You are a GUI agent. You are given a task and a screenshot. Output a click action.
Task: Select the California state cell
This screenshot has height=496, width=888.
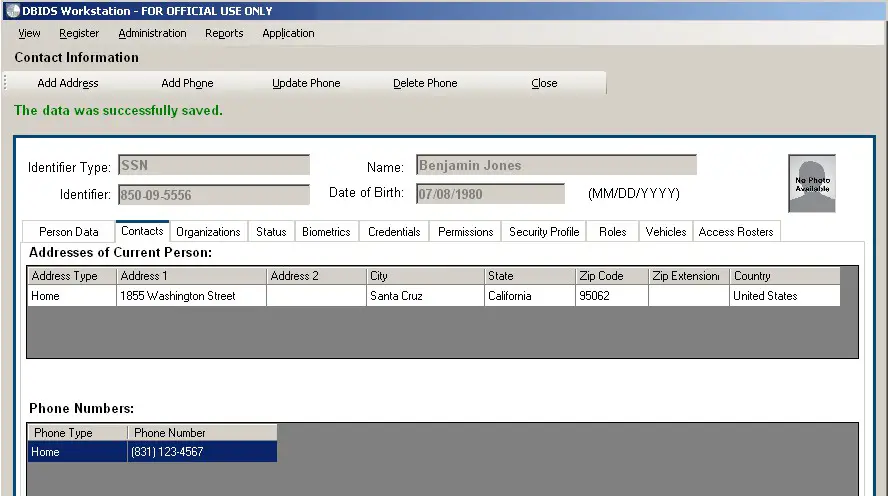[x=530, y=296]
